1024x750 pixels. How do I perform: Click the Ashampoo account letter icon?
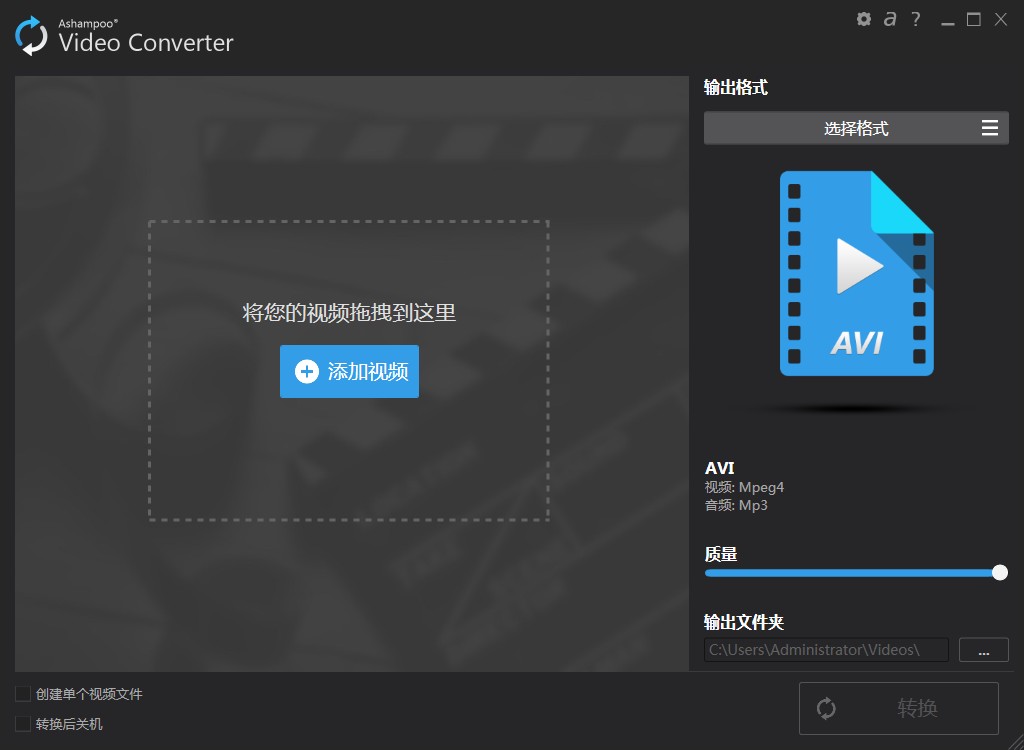point(889,18)
